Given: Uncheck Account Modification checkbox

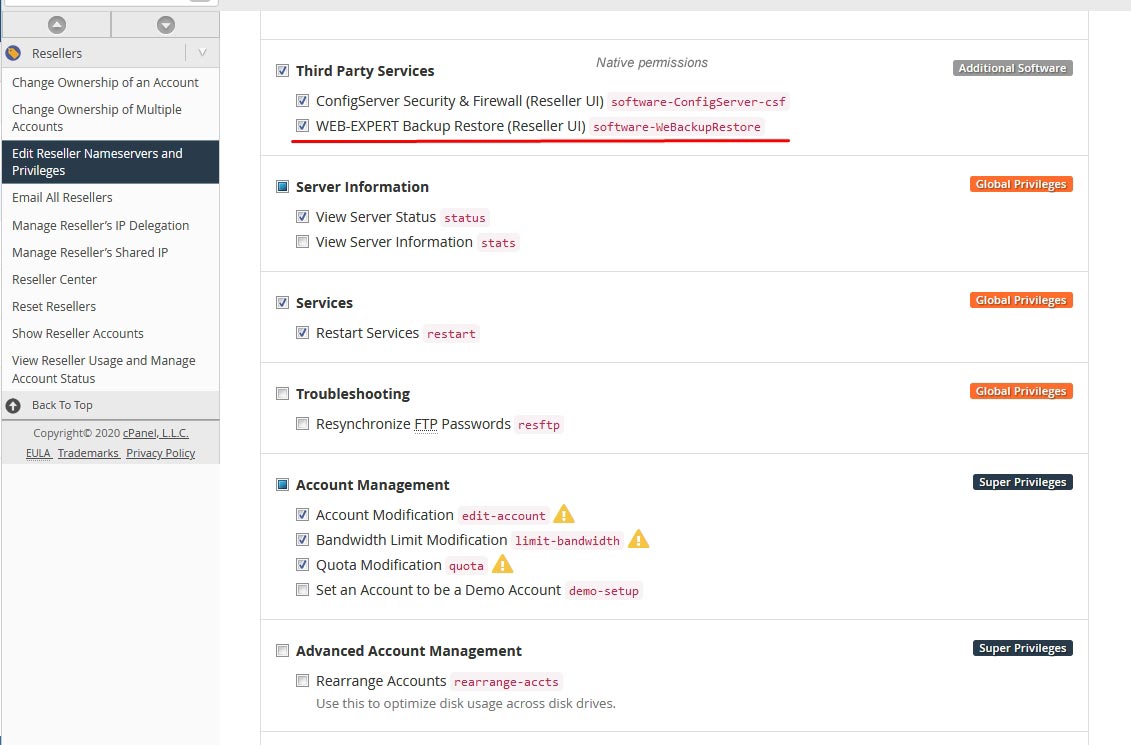Looking at the screenshot, I should click(x=302, y=514).
